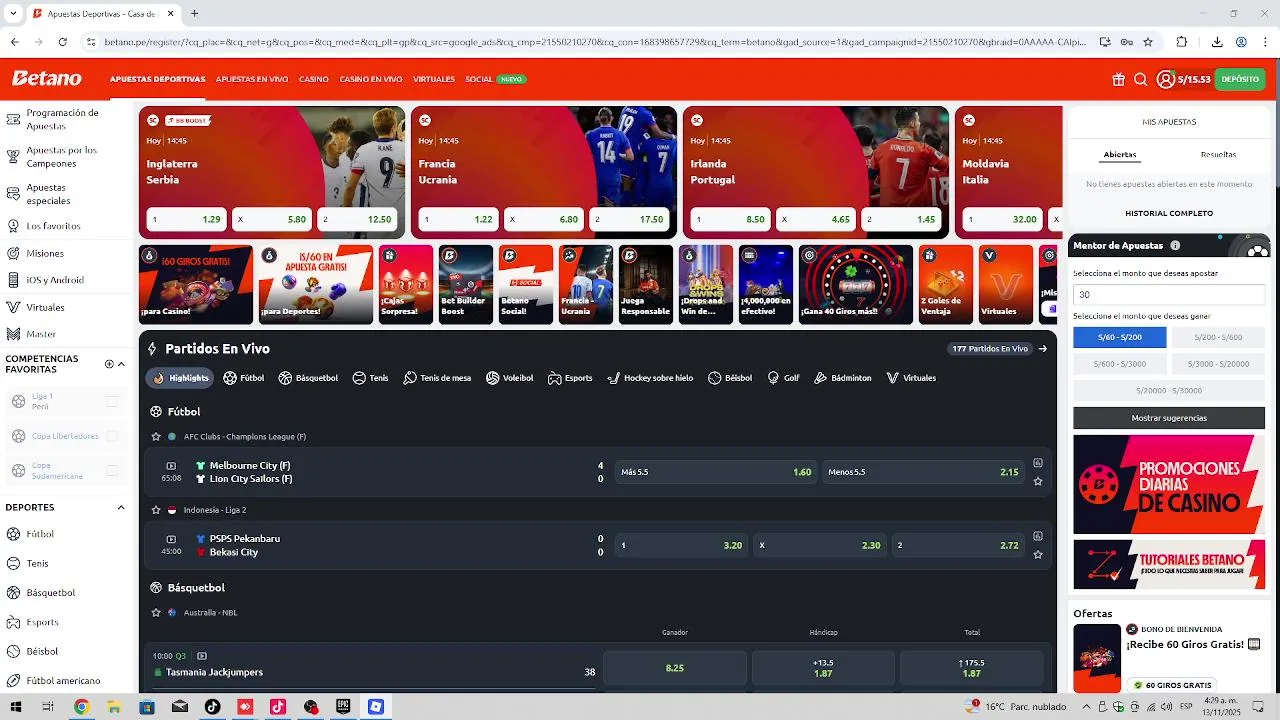Open Promociones Diarias de Casino banner
The image size is (1280, 720).
pos(1169,484)
